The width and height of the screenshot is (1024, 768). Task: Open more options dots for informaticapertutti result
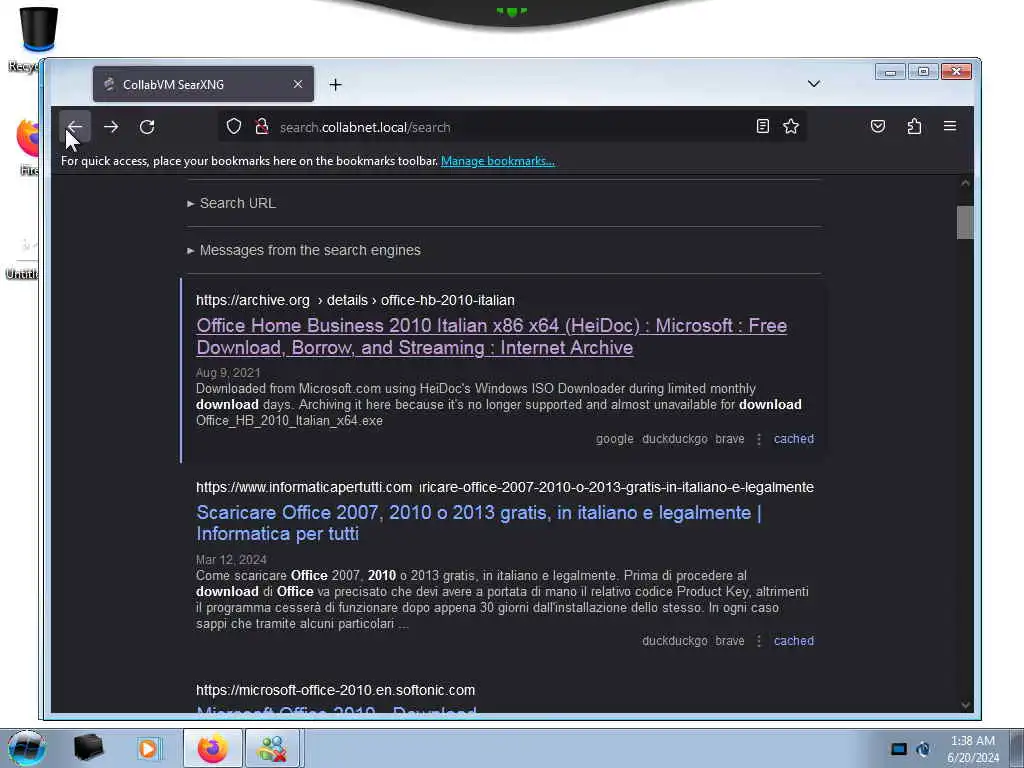(x=759, y=641)
